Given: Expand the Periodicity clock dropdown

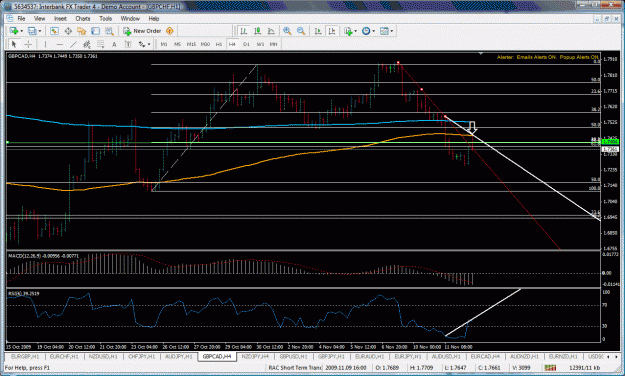Looking at the screenshot, I should [x=368, y=31].
